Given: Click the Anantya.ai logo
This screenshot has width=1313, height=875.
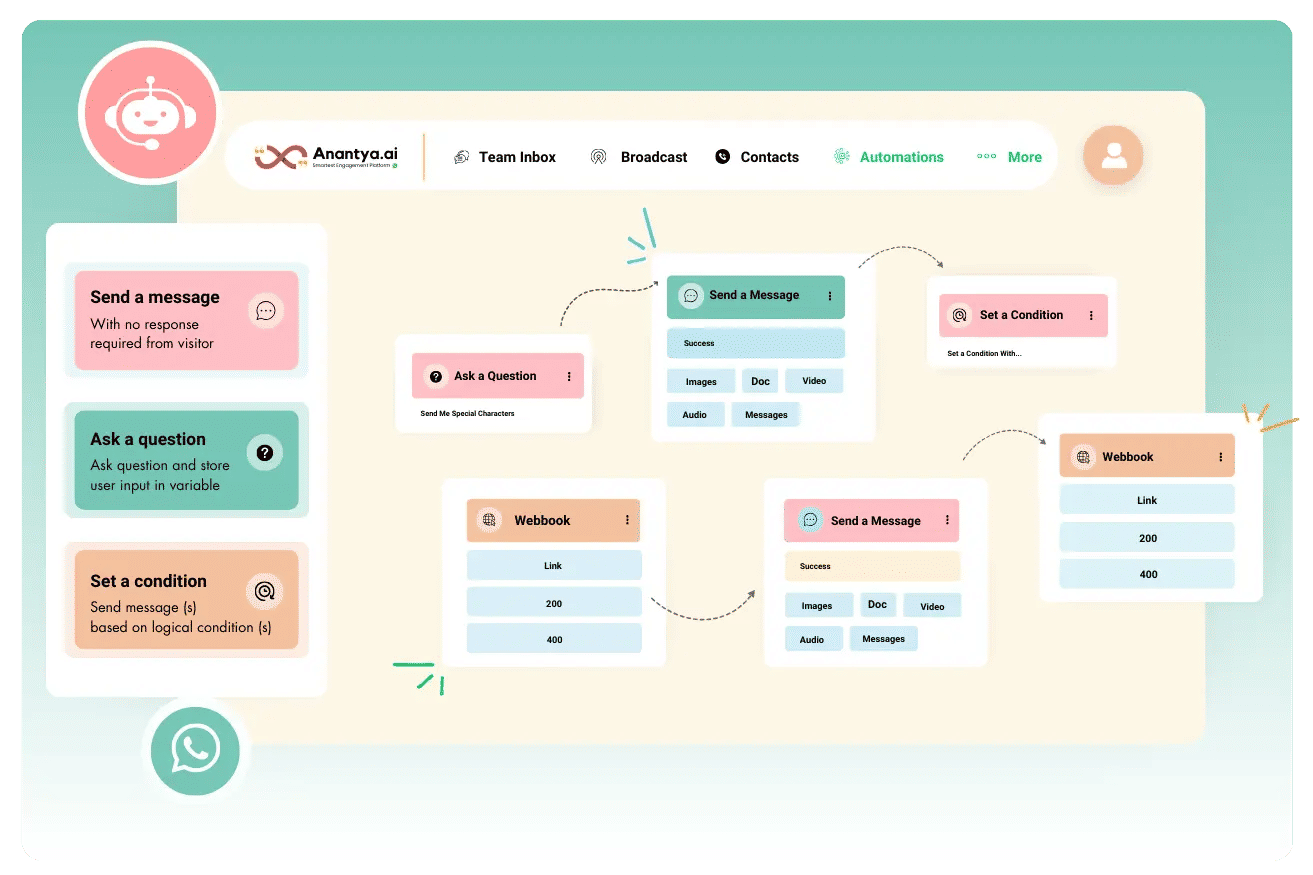Looking at the screenshot, I should click(x=327, y=156).
